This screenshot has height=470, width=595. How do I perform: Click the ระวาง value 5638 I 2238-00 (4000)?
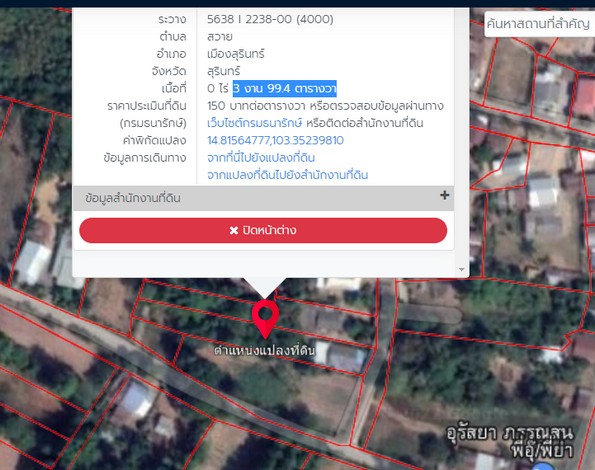click(x=270, y=19)
